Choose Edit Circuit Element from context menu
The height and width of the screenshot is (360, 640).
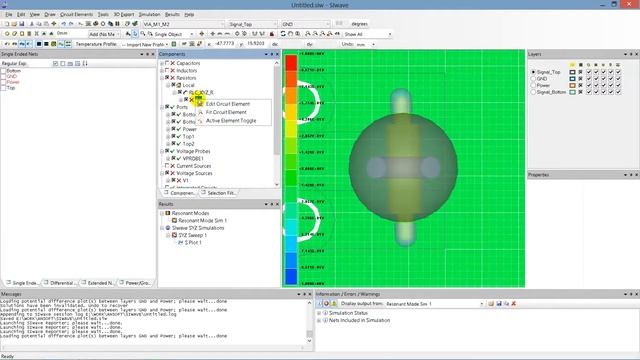233,104
